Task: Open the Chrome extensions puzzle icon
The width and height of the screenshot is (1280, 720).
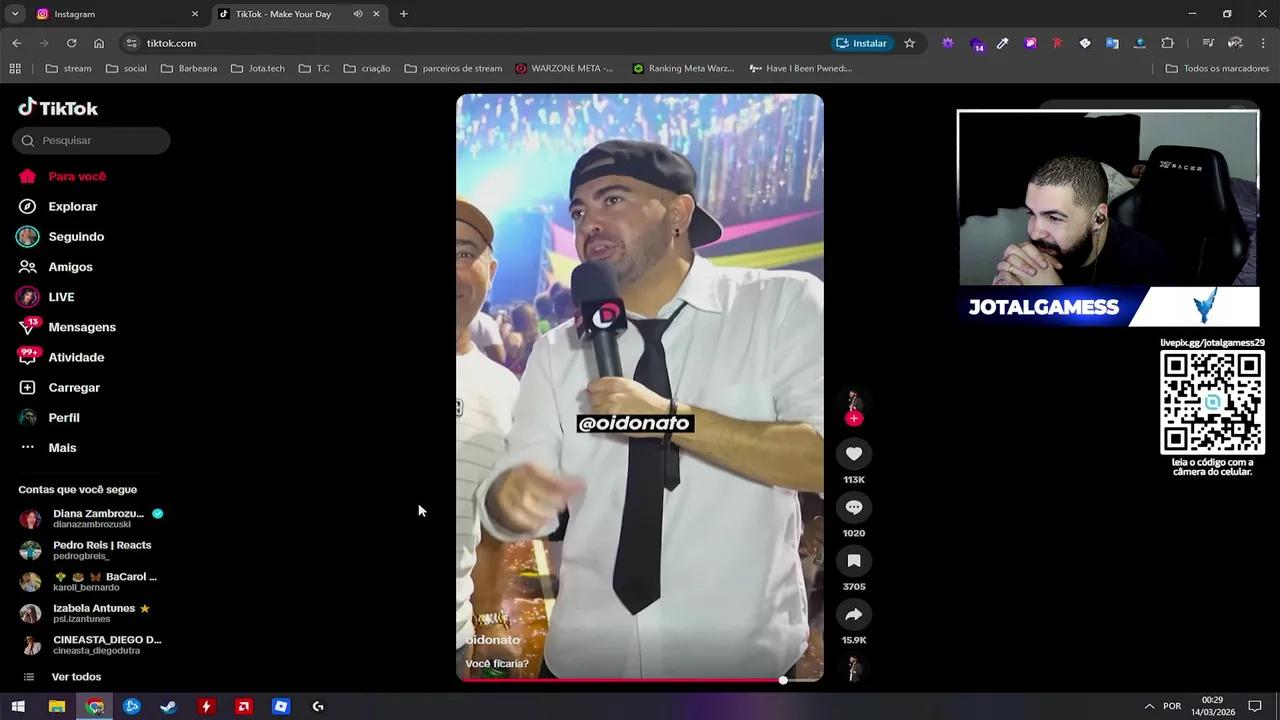Action: (1167, 43)
